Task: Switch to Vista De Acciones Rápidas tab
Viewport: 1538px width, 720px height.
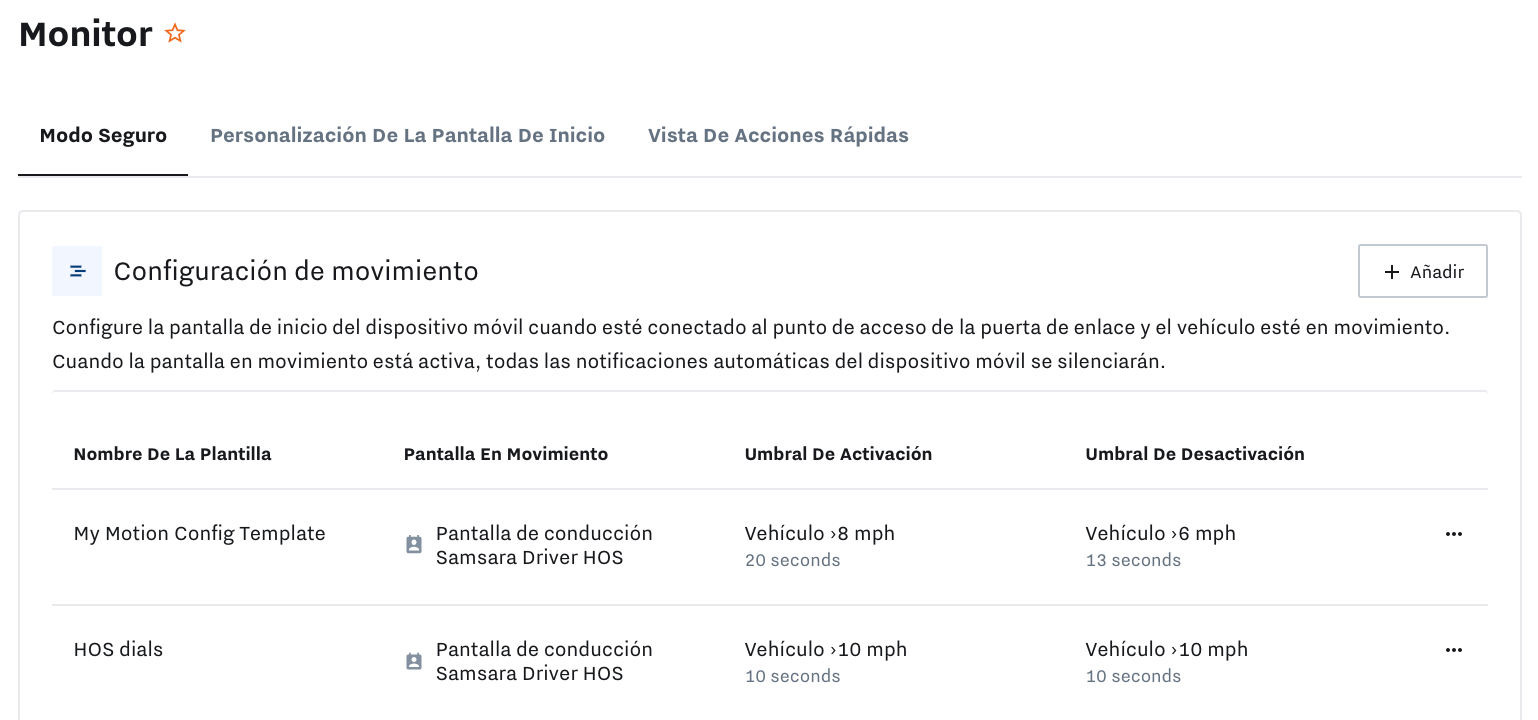Action: [x=778, y=135]
